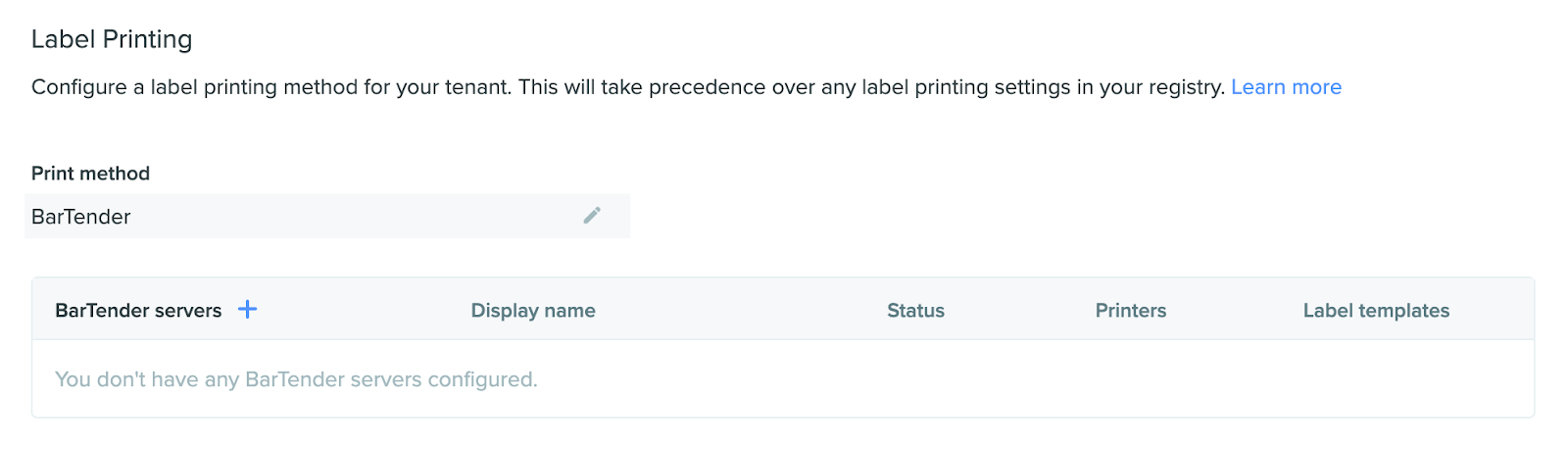The image size is (1568, 451).
Task: Click the empty table row below Status
Action: point(915,379)
